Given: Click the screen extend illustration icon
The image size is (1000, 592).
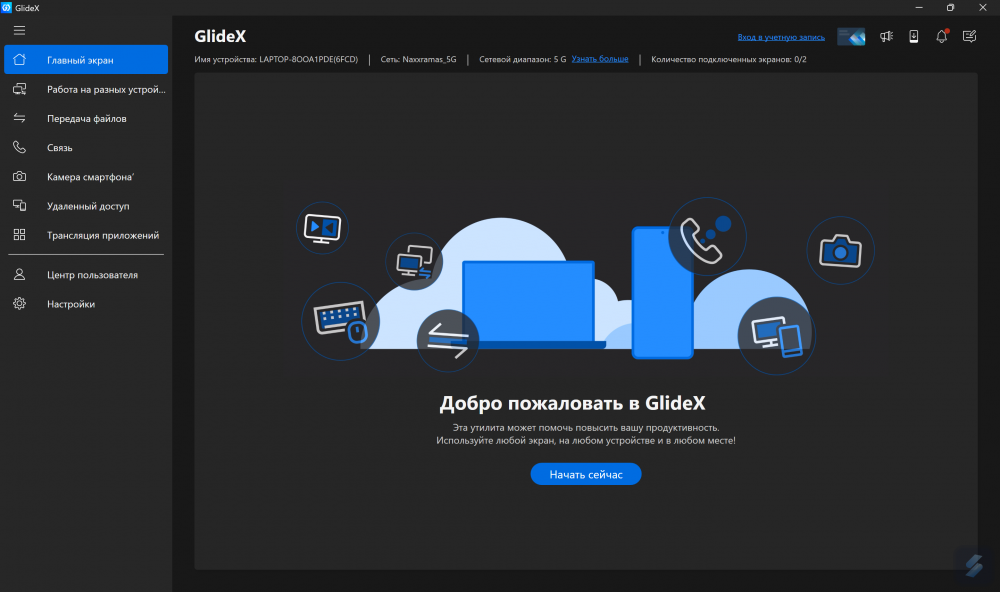Looking at the screenshot, I should point(415,262).
